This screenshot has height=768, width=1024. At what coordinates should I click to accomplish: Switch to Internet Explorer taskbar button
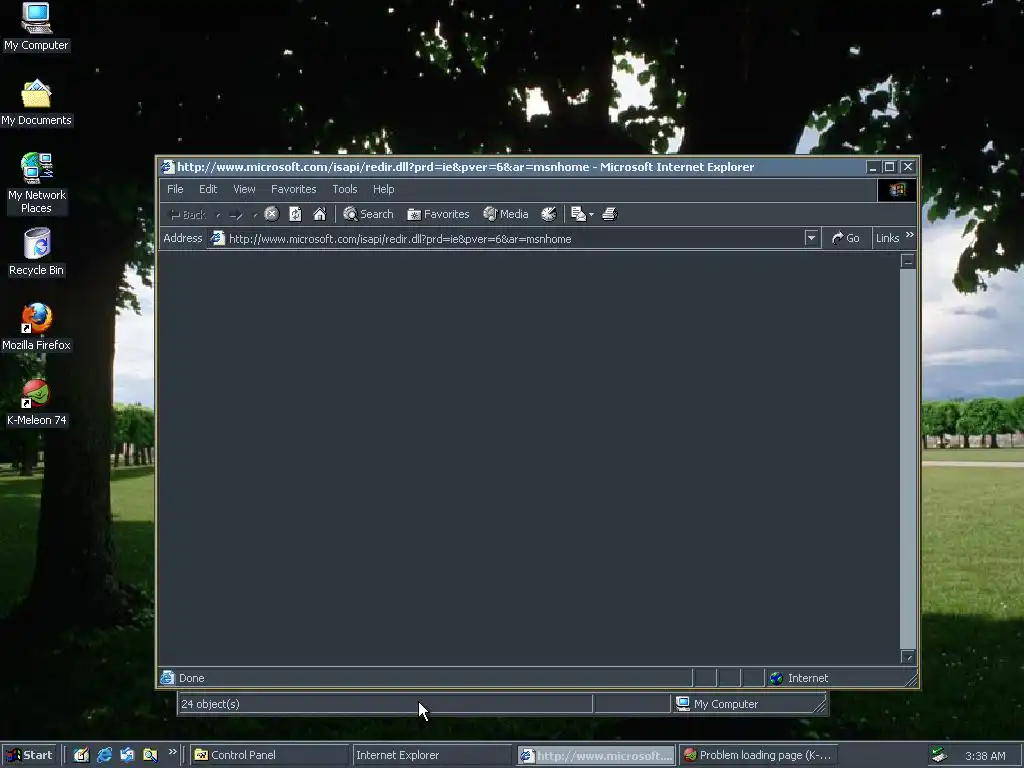[432, 755]
